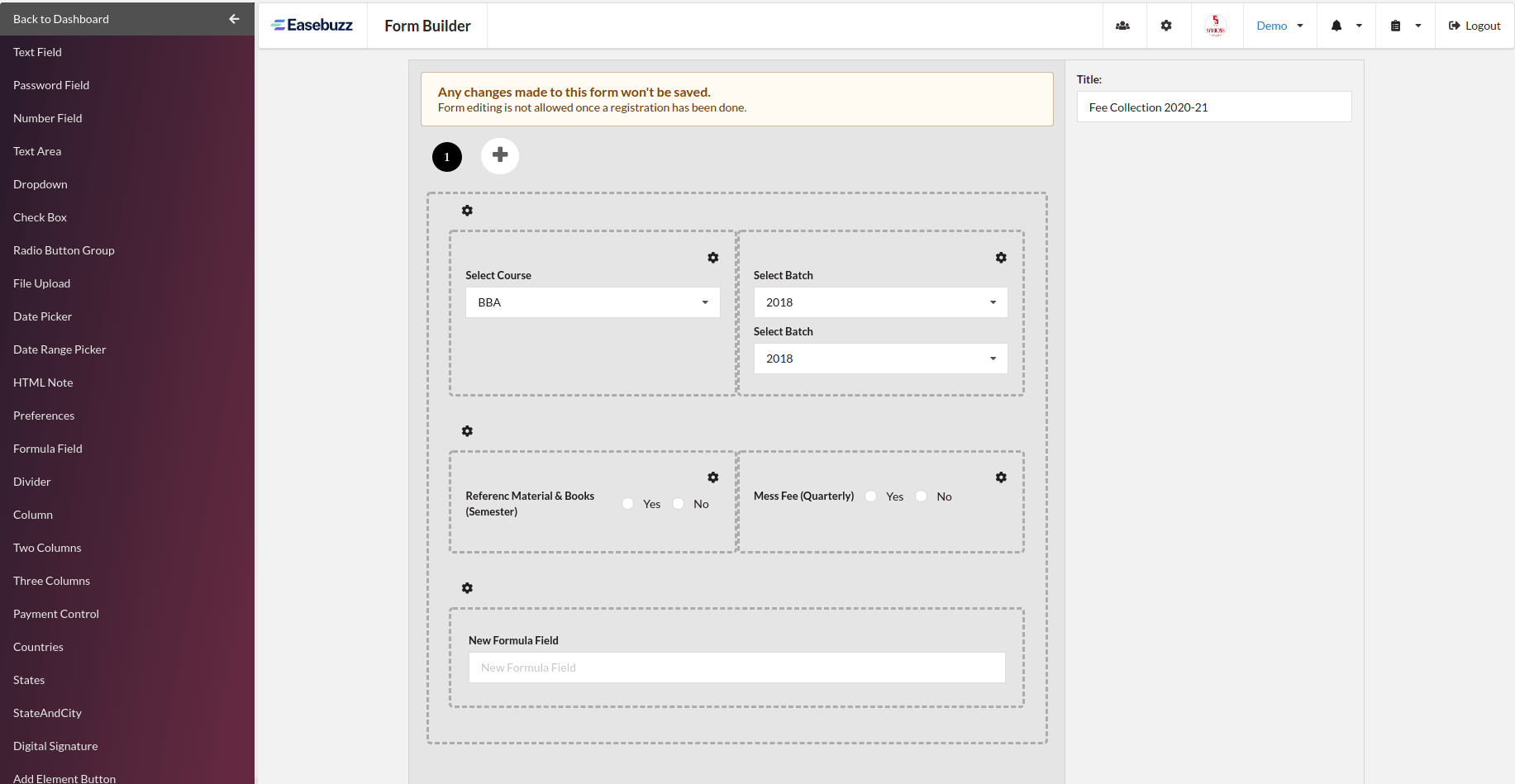Add a Date Picker element

(127, 316)
